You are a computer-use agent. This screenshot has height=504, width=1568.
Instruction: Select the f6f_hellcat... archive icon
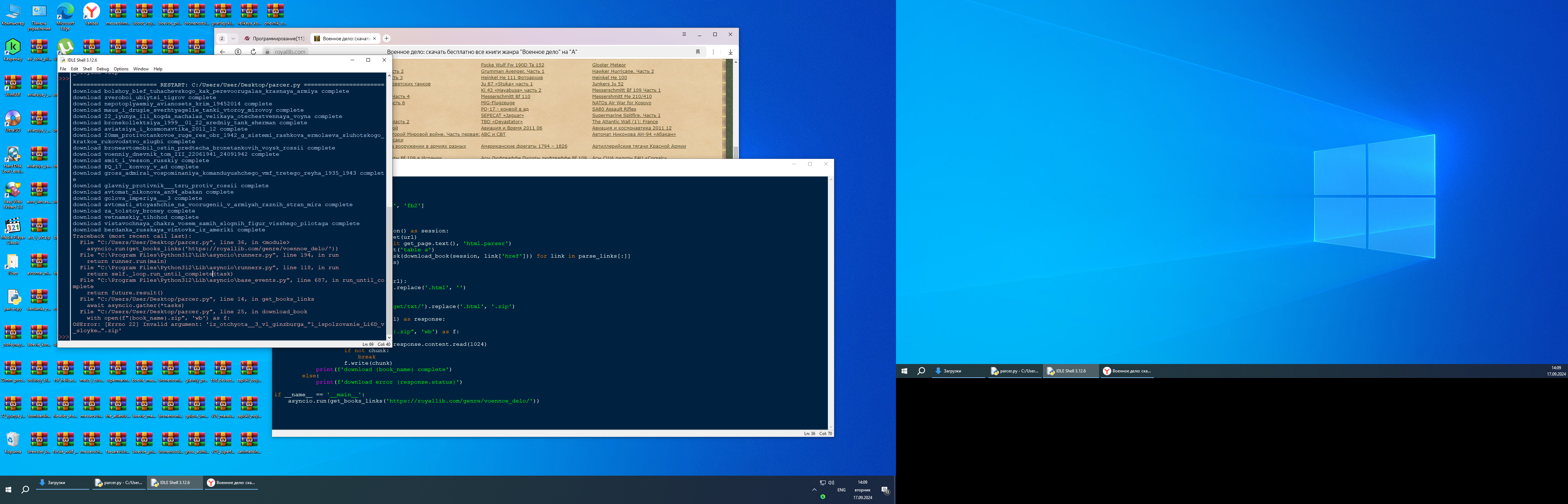coord(65,371)
